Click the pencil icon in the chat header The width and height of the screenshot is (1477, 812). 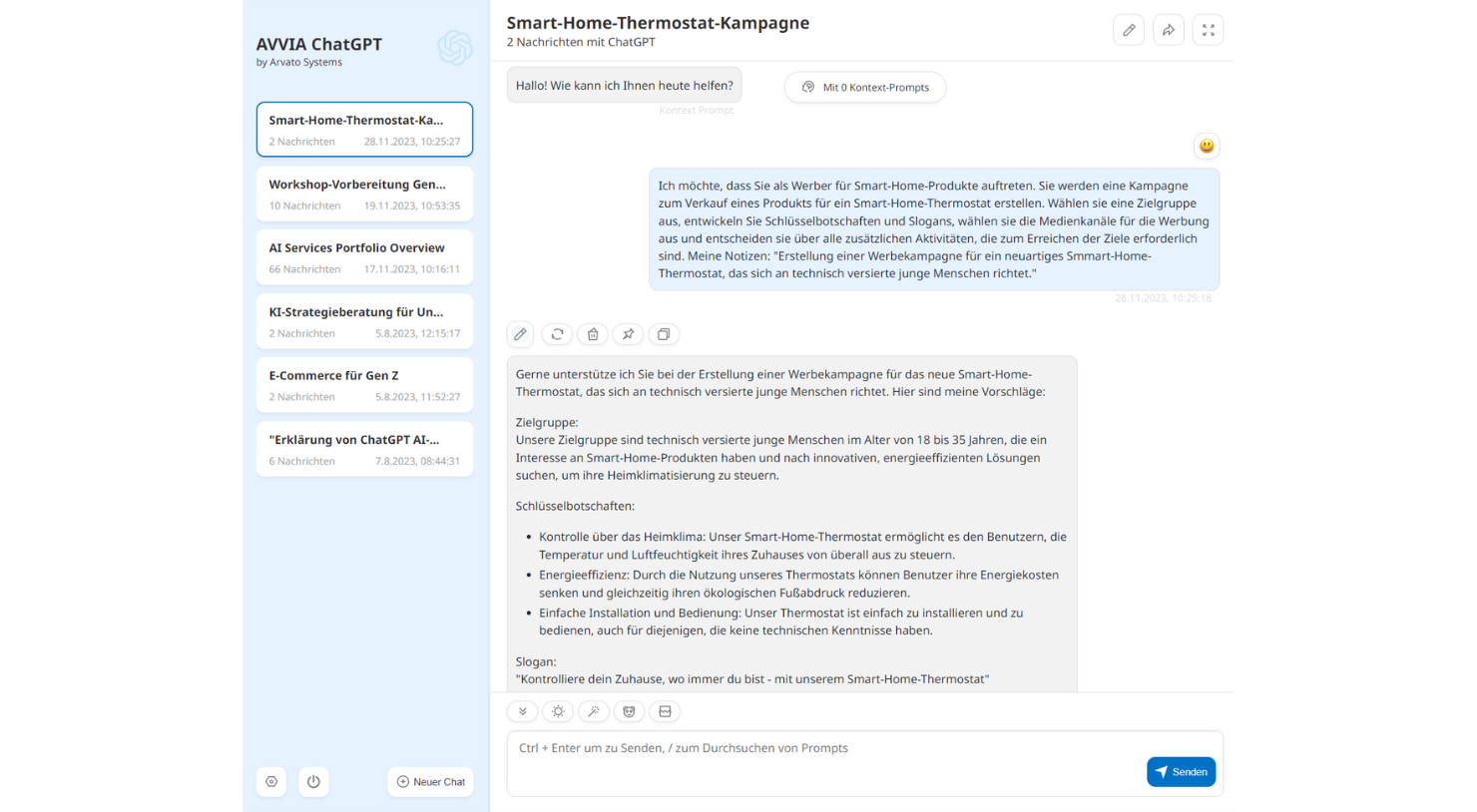[1129, 30]
